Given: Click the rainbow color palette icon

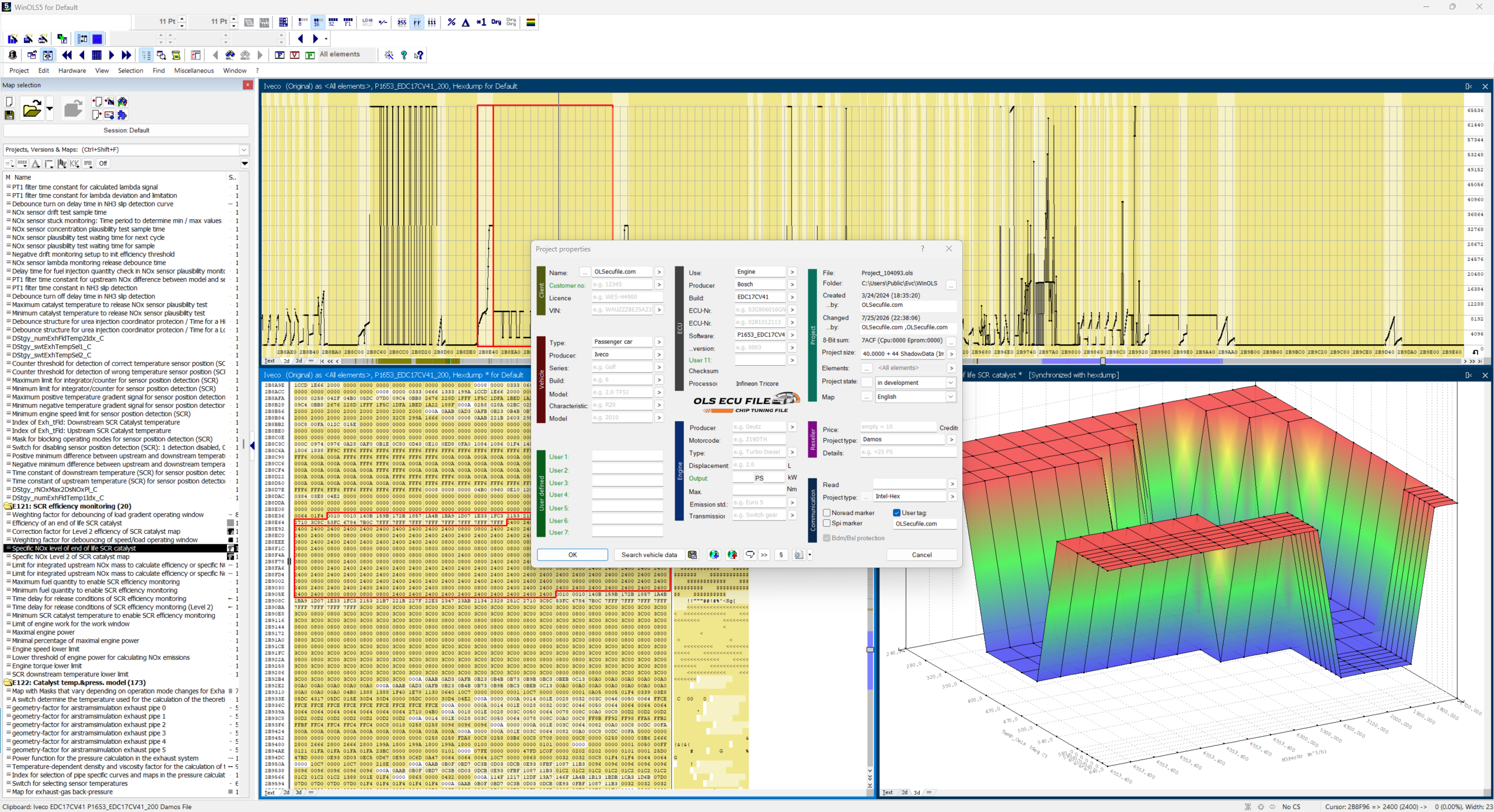Looking at the screenshot, I should (x=530, y=22).
